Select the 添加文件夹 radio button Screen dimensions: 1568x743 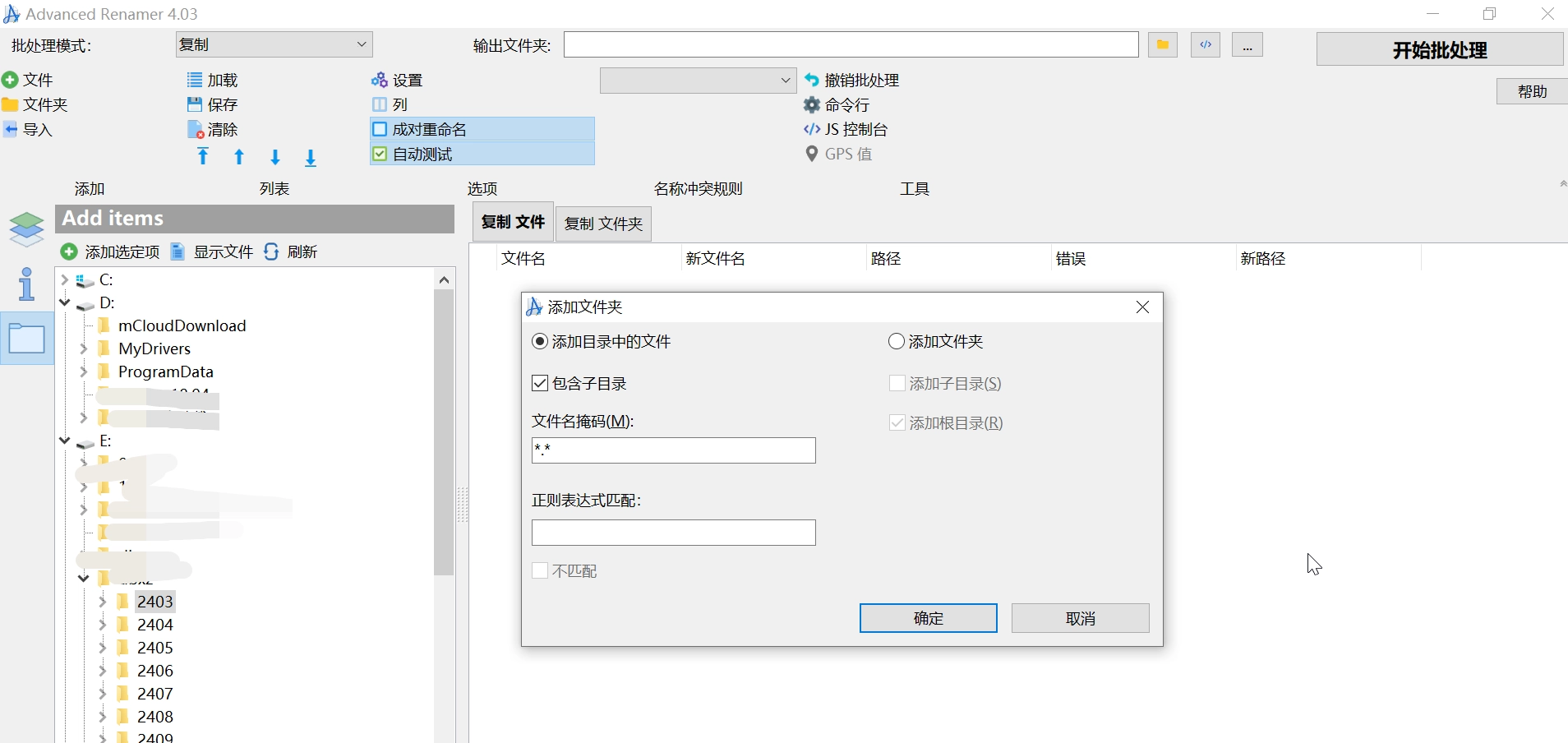pos(897,341)
